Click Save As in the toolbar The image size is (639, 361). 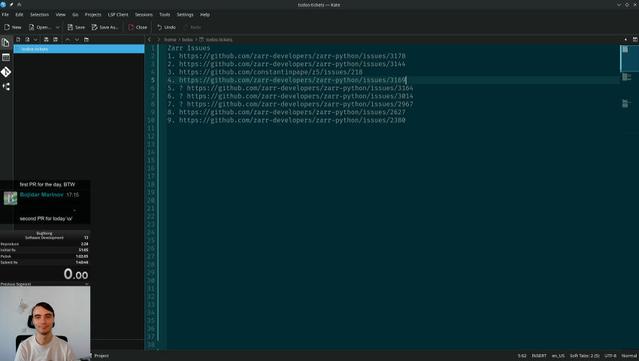[x=105, y=27]
